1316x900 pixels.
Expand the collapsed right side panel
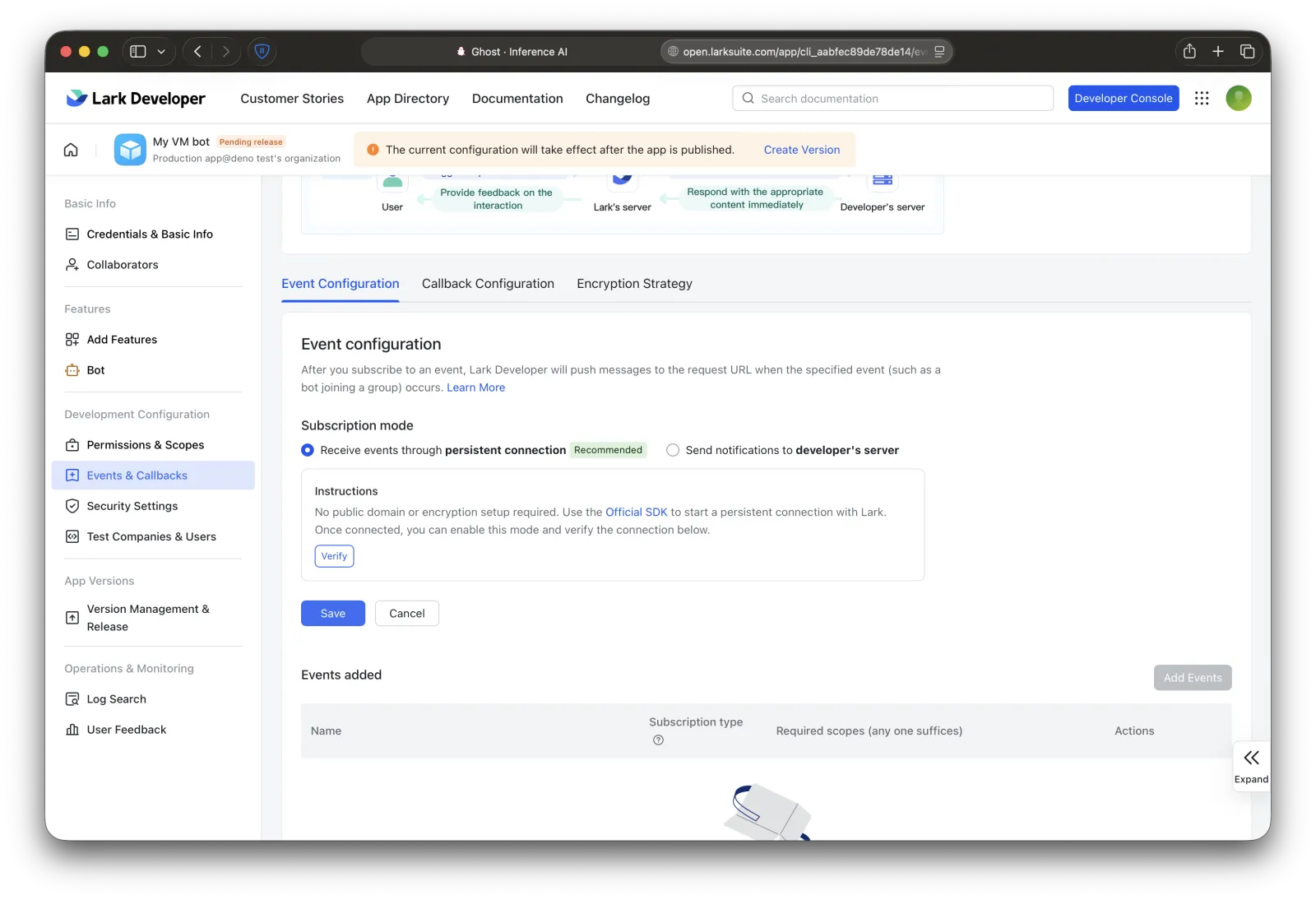1251,766
